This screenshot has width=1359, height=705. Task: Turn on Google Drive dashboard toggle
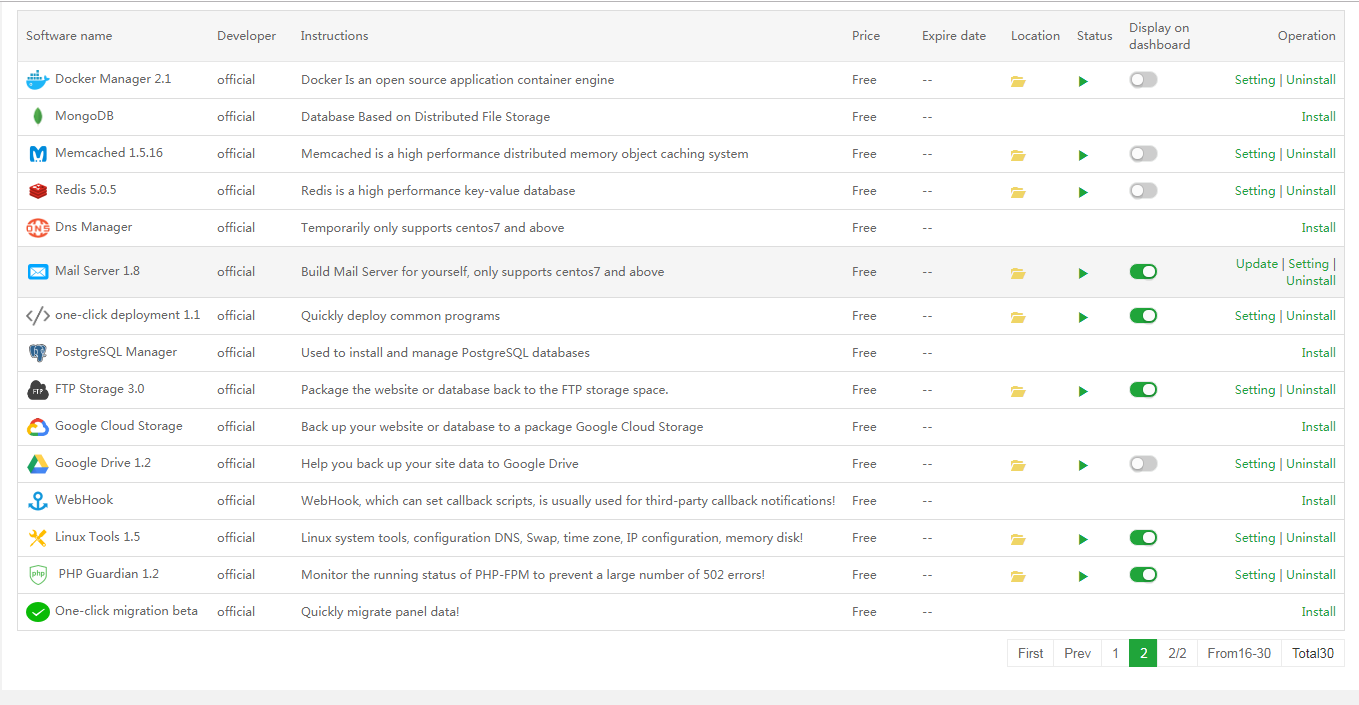pyautogui.click(x=1143, y=464)
